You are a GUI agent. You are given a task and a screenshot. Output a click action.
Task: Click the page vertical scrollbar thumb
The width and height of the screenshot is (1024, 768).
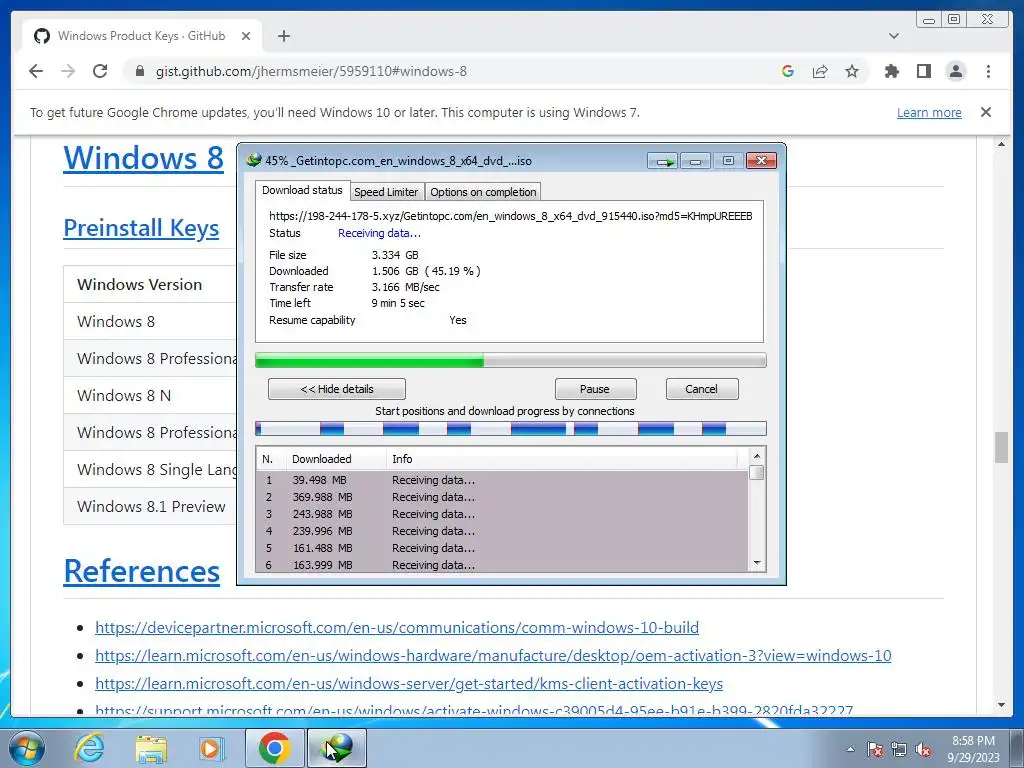[x=1001, y=447]
